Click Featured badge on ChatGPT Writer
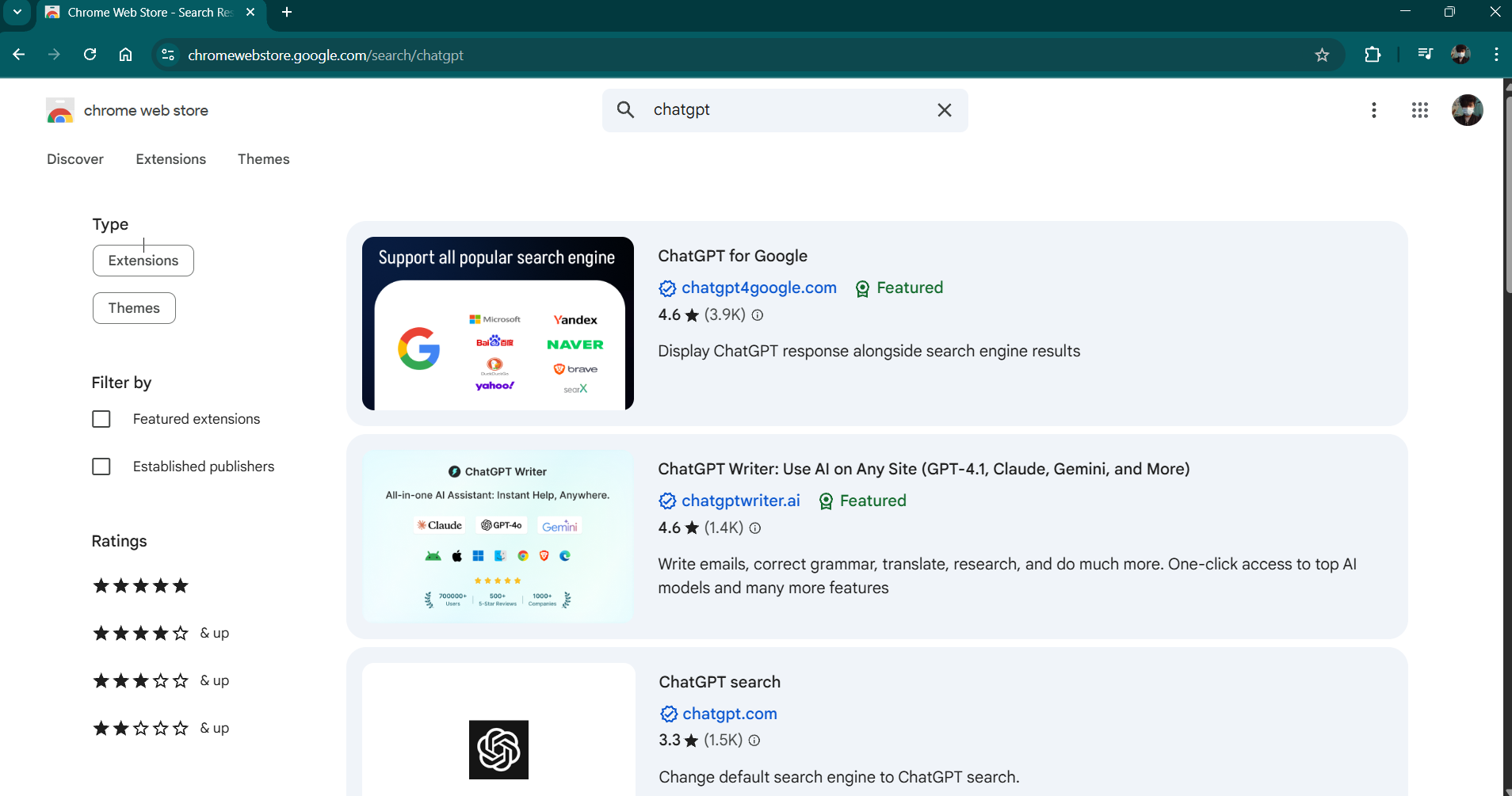Viewport: 1512px width, 796px height. [862, 501]
